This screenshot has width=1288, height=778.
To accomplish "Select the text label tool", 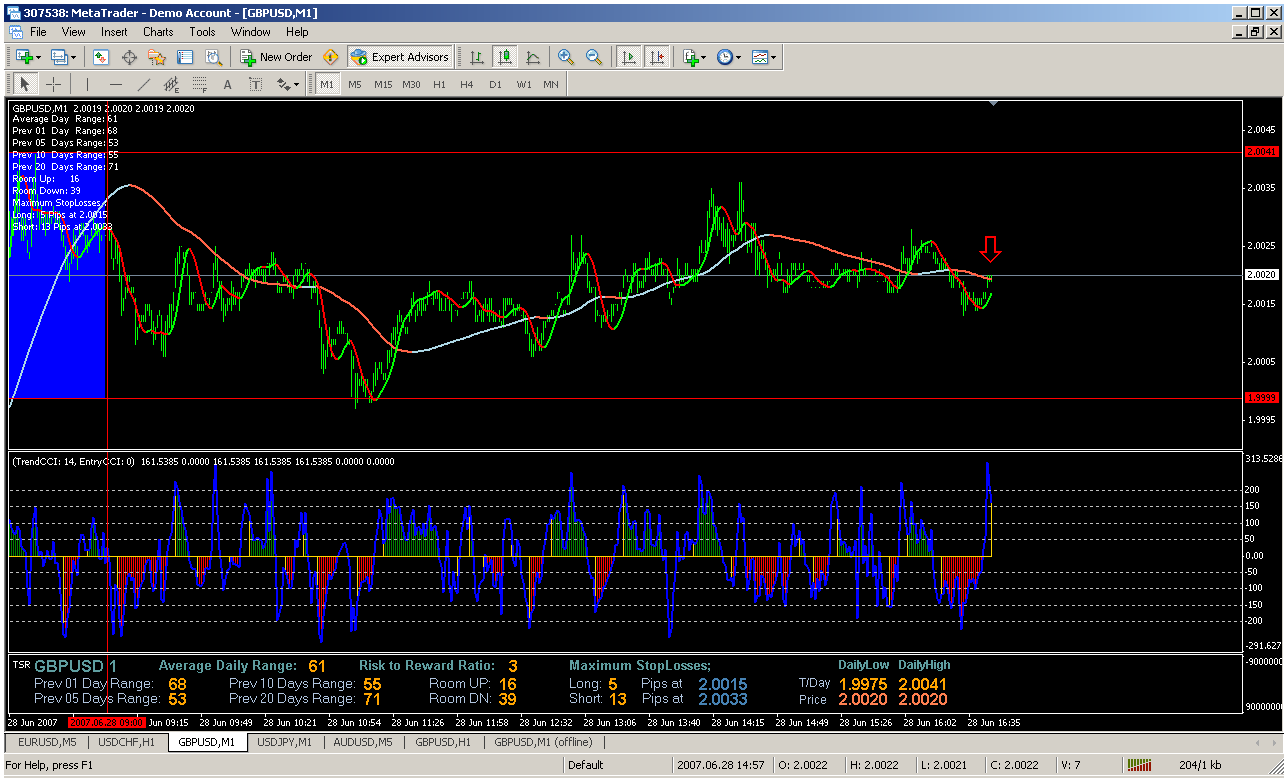I will click(x=256, y=85).
